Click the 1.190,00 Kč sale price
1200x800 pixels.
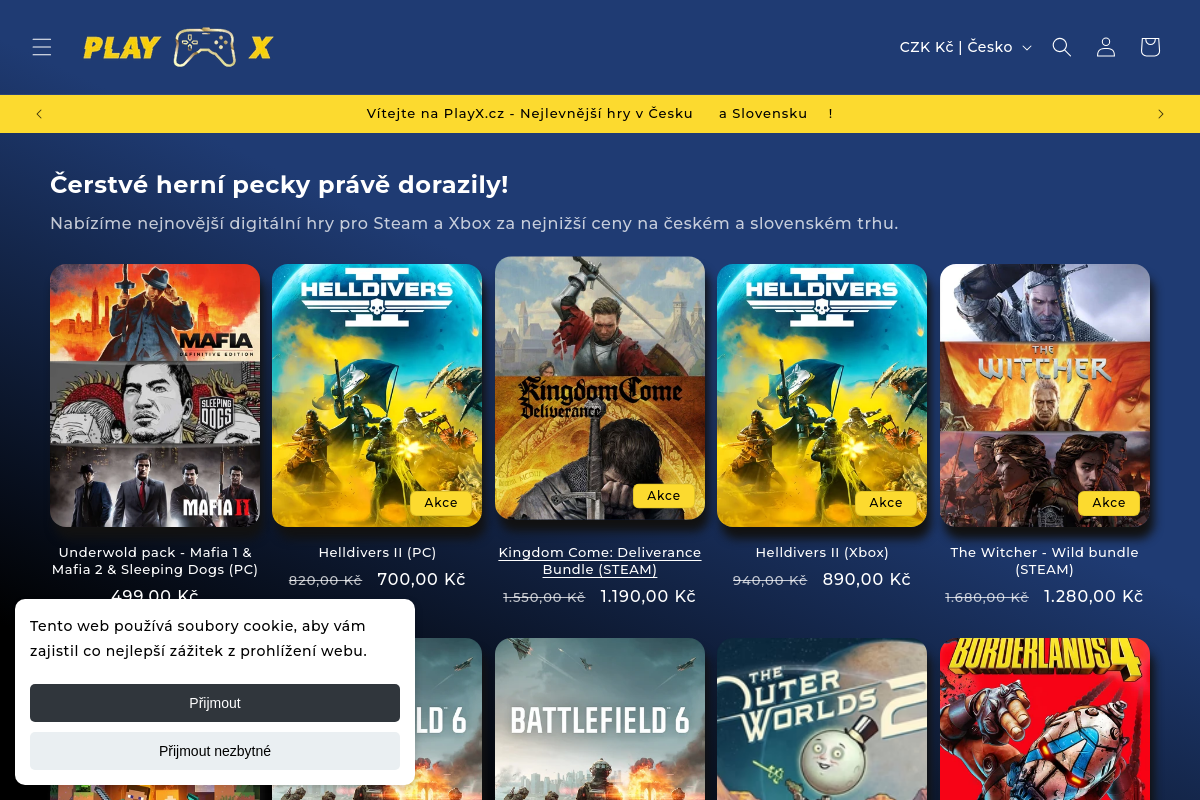click(648, 596)
